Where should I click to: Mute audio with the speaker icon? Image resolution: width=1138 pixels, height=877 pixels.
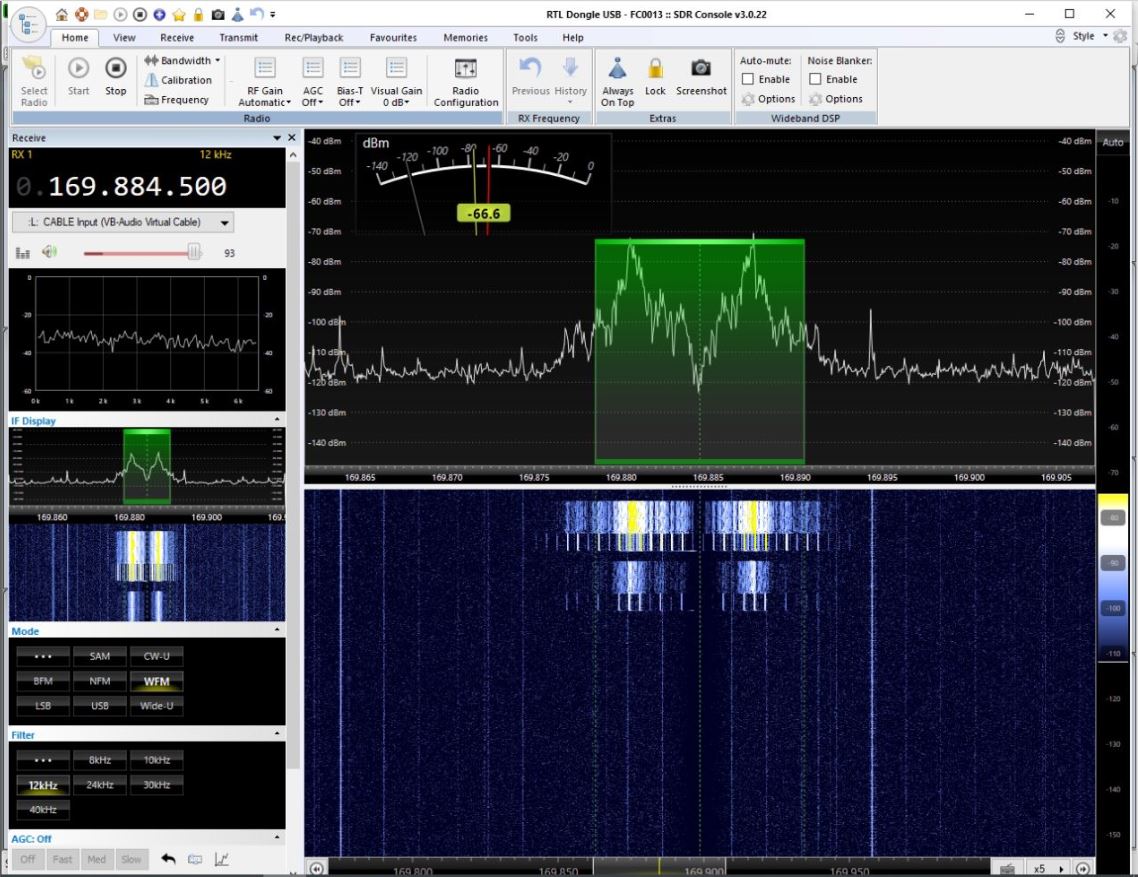coord(49,252)
